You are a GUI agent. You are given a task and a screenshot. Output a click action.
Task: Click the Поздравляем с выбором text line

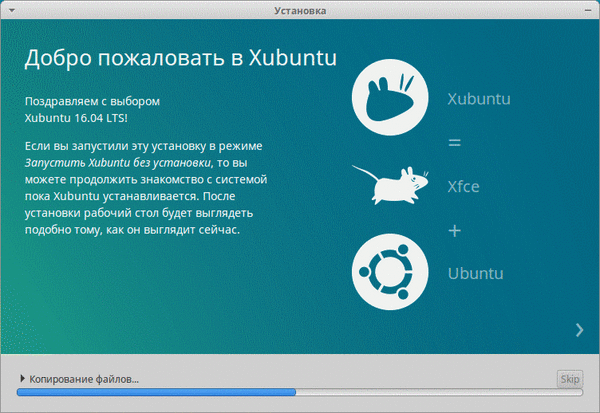click(91, 101)
